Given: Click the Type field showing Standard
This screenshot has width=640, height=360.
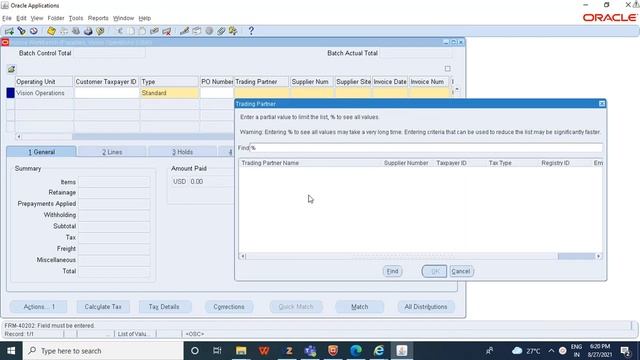Looking at the screenshot, I should (x=169, y=93).
